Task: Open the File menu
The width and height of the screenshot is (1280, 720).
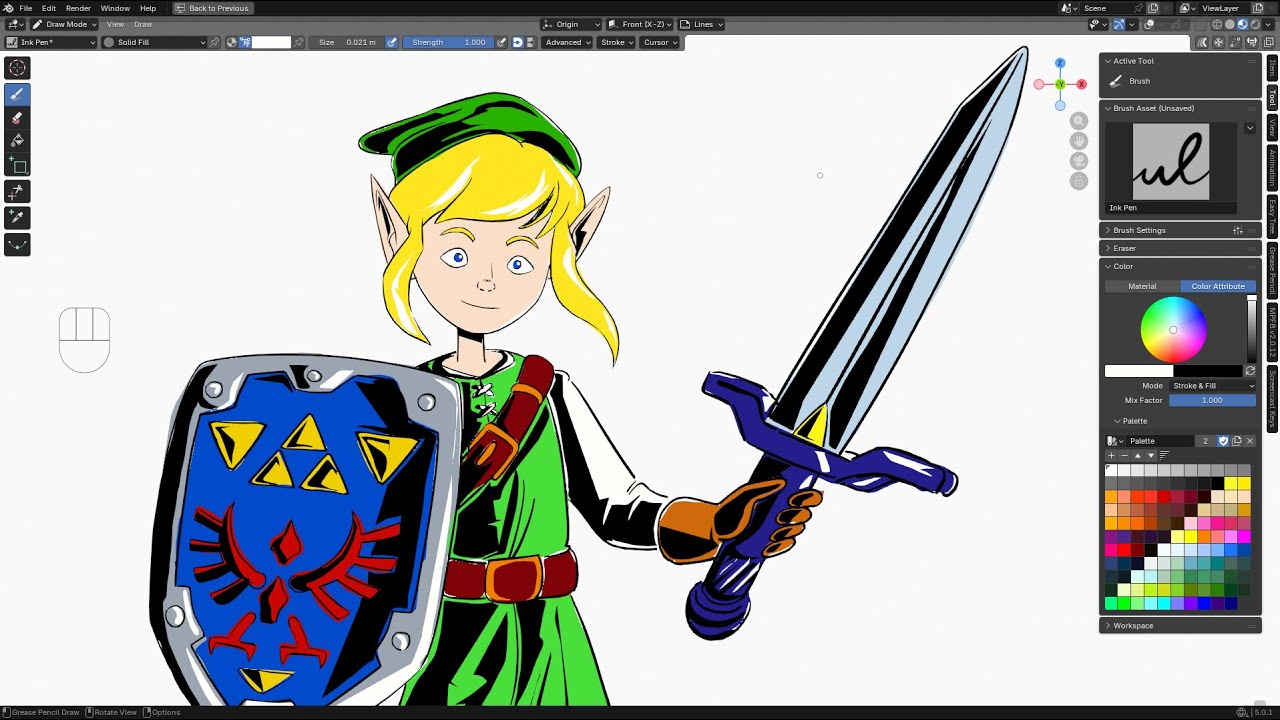Action: click(x=26, y=8)
